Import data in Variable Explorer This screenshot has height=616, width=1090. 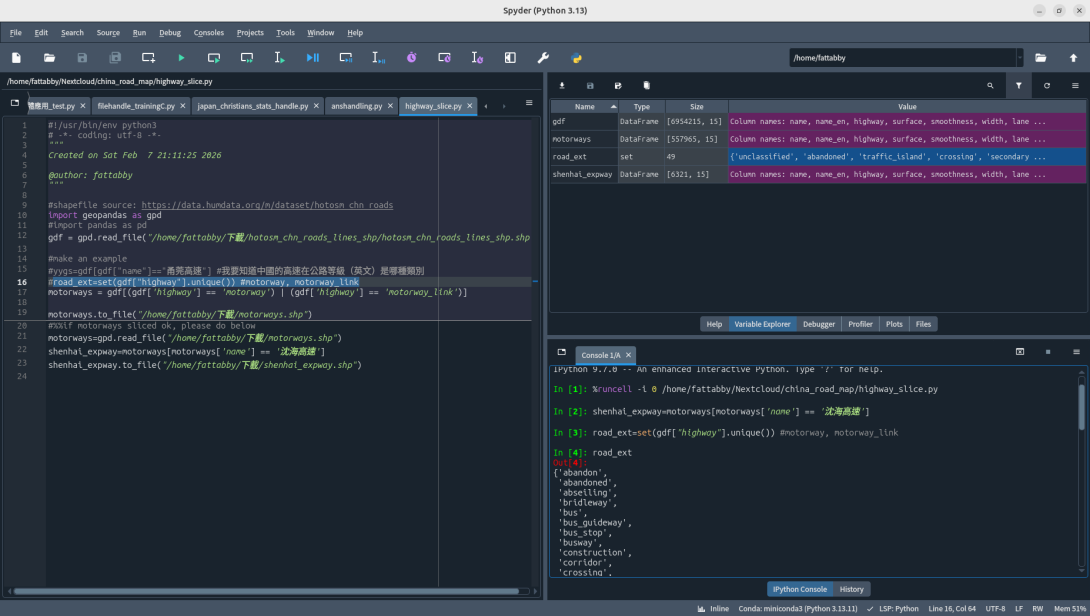pos(562,86)
